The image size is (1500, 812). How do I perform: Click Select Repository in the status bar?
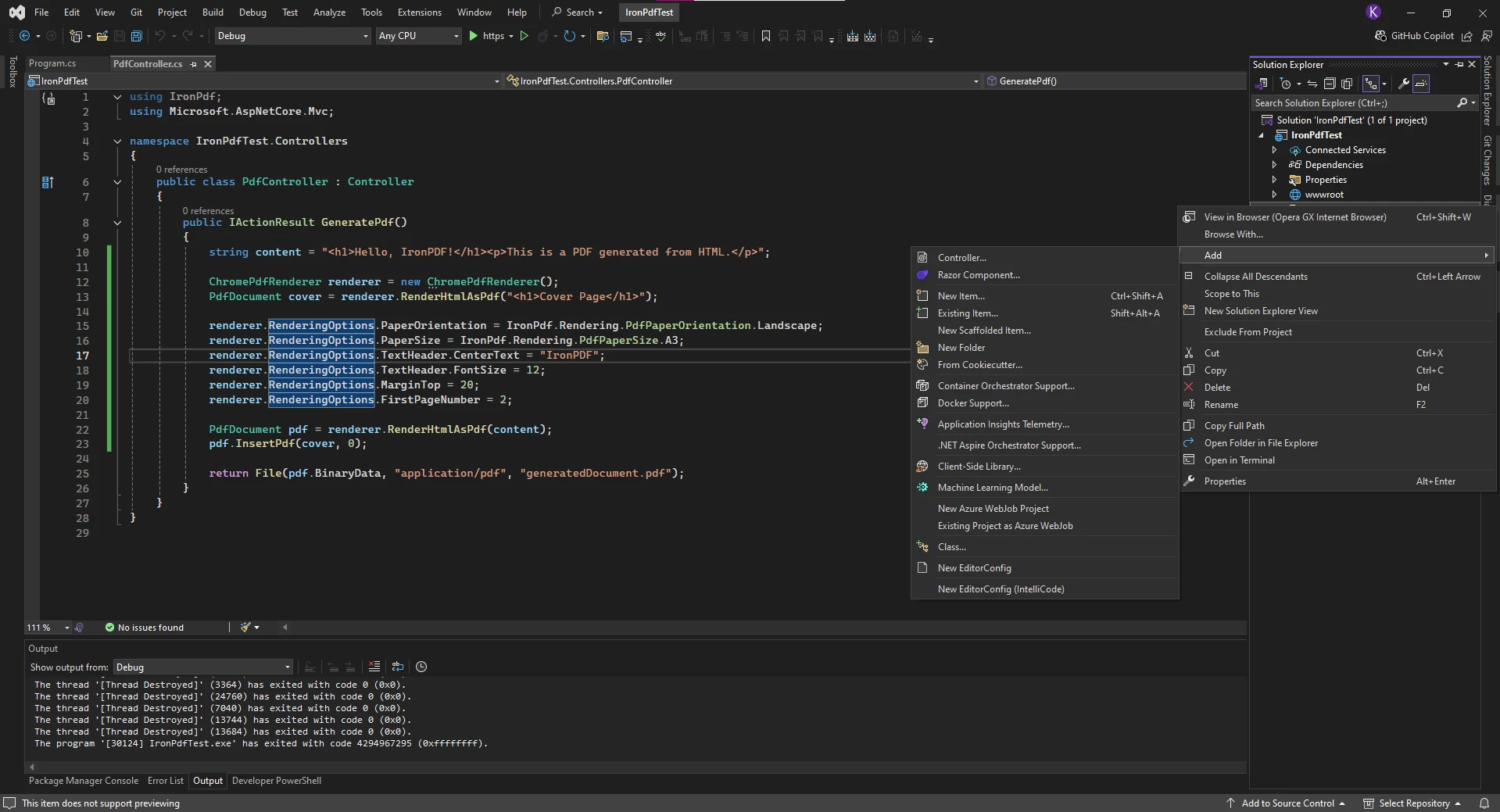point(1412,803)
